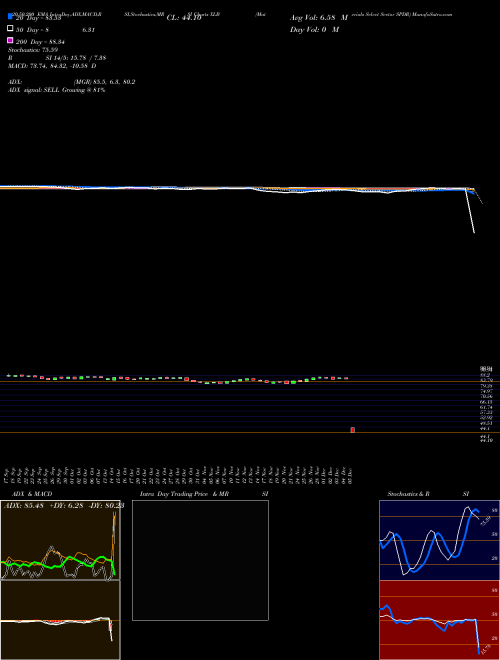
Task: Click the empty Intra Day Trading Price chart box
Action: tap(200, 560)
